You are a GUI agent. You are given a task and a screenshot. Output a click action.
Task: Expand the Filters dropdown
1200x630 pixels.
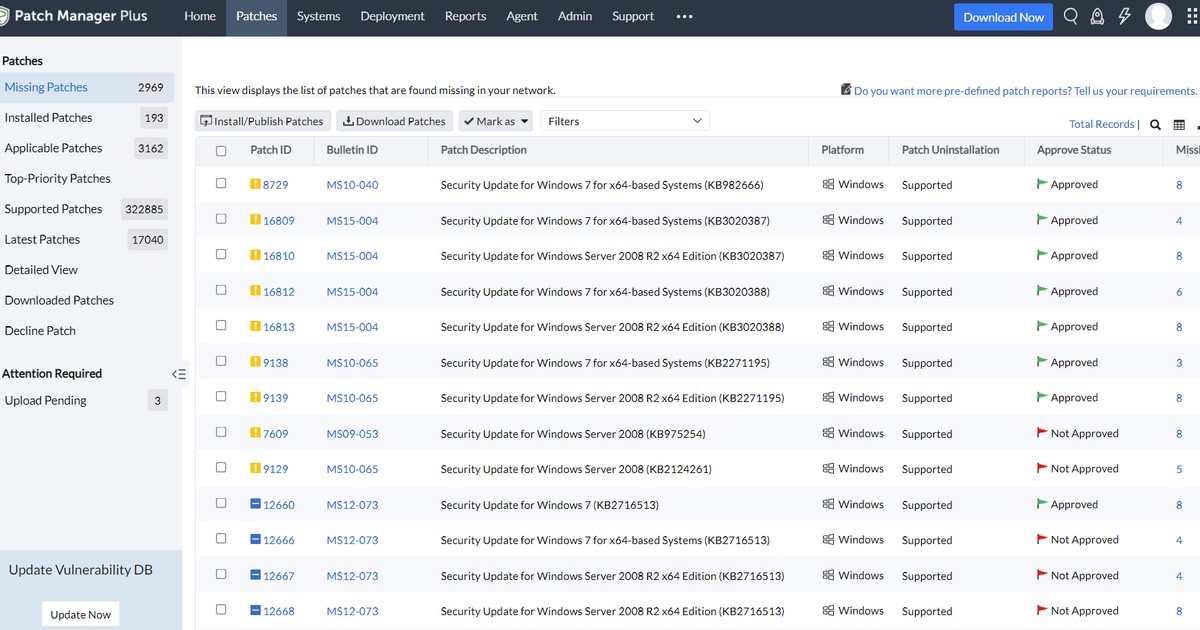coord(625,121)
